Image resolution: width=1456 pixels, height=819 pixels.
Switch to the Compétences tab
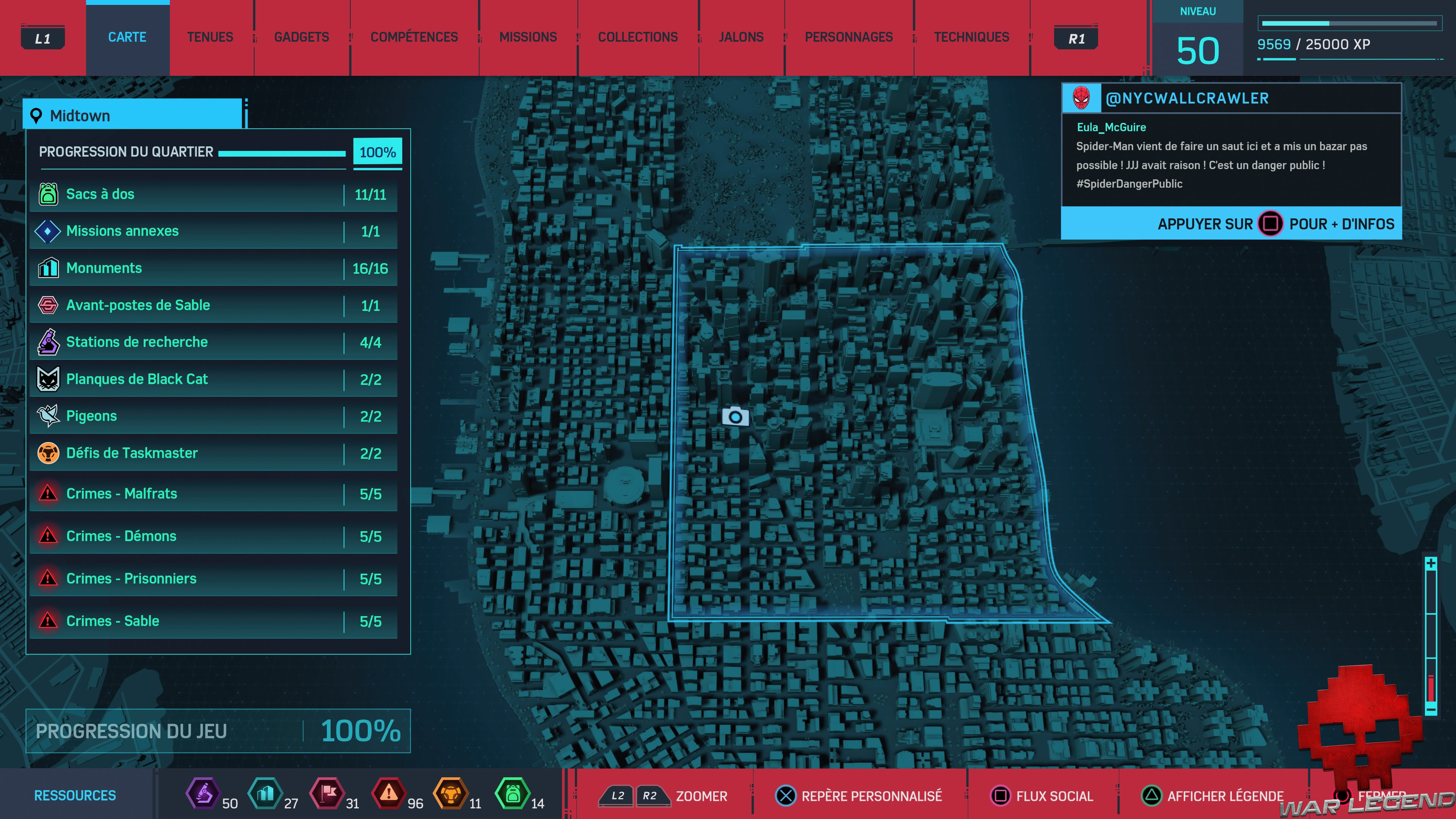point(414,37)
